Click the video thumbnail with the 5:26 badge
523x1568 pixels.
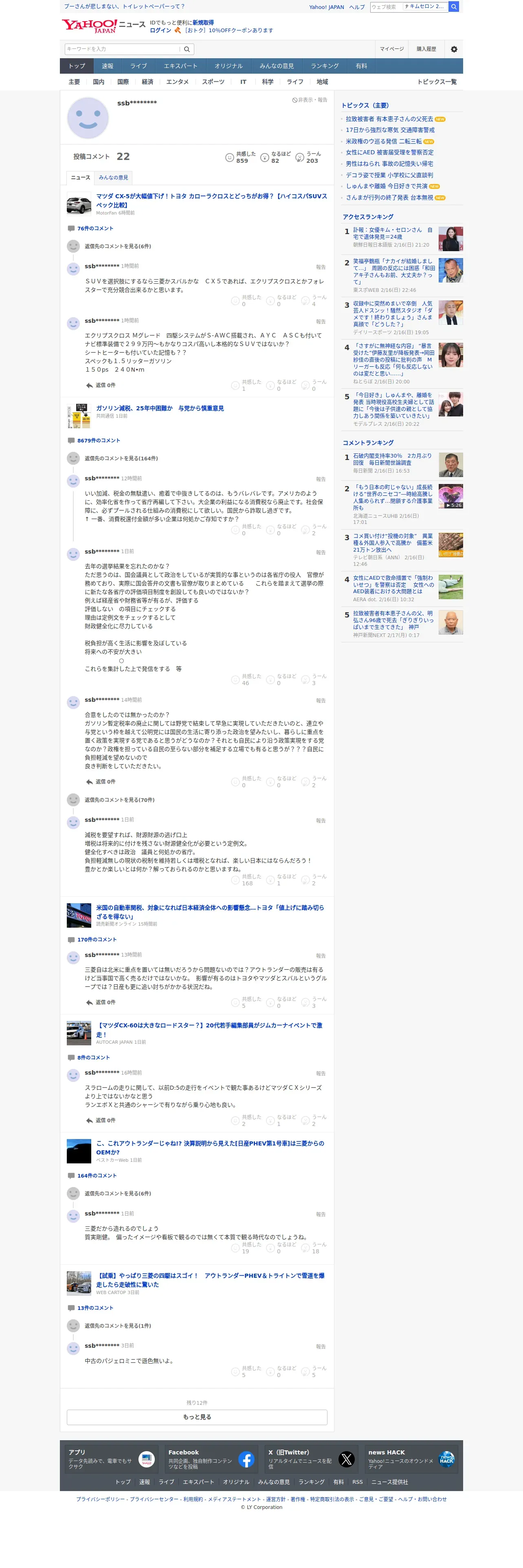tap(450, 496)
